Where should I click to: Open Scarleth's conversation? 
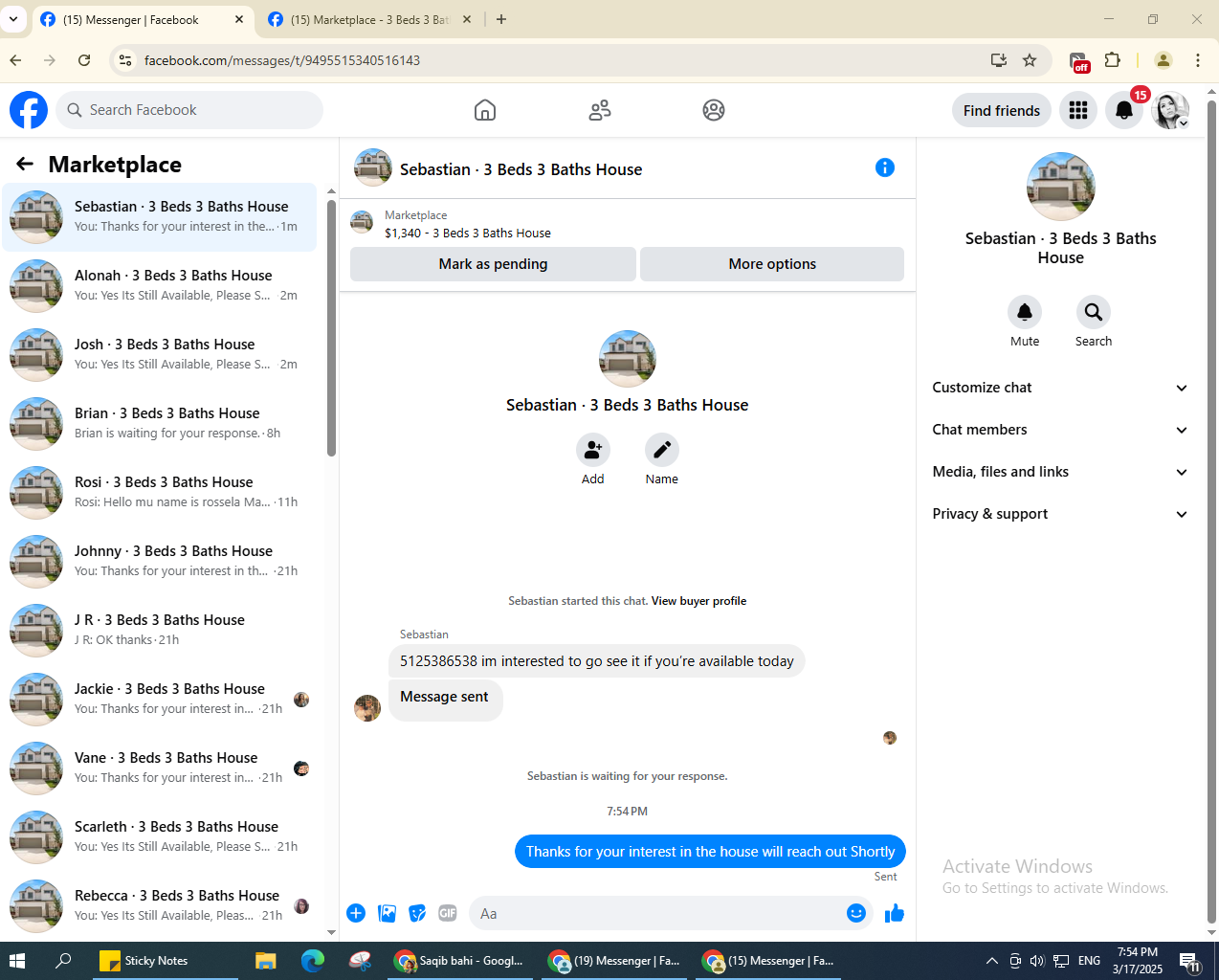160,836
